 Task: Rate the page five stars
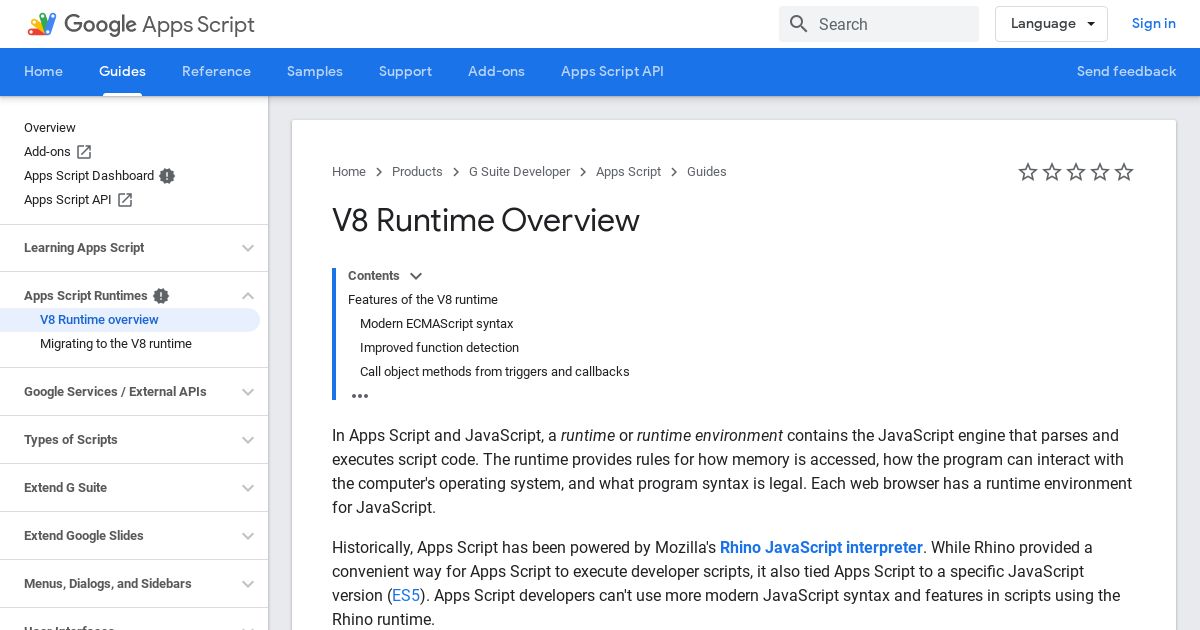pyautogui.click(x=1124, y=172)
